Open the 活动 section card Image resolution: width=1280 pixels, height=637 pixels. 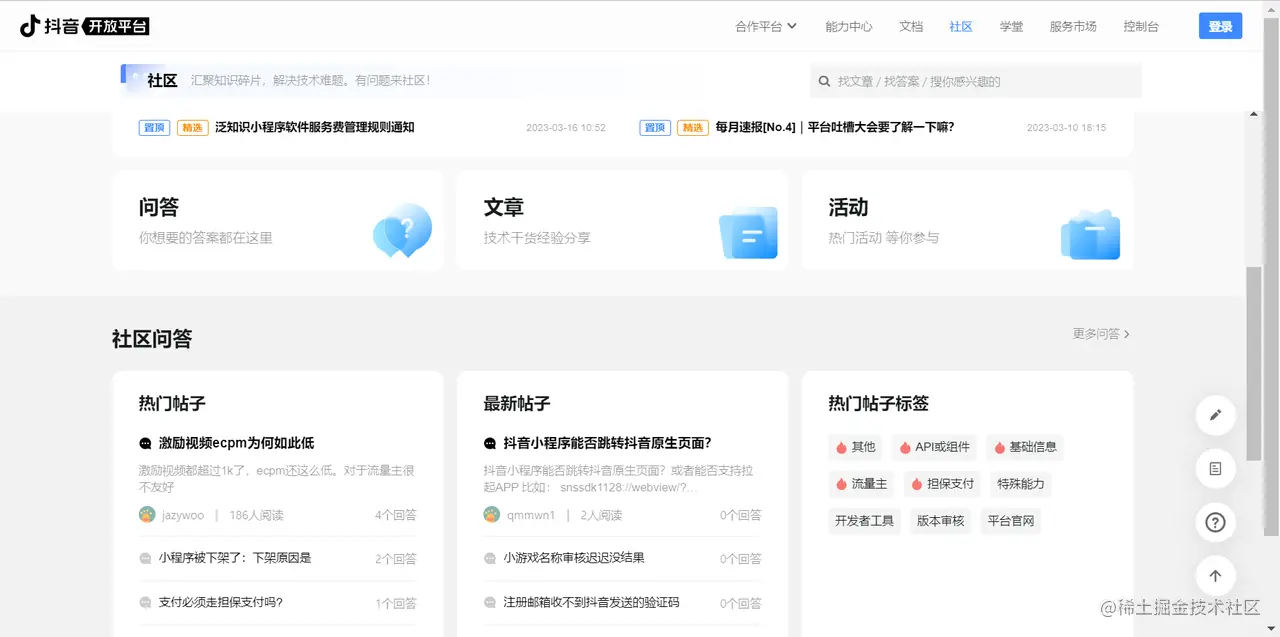tap(967, 220)
